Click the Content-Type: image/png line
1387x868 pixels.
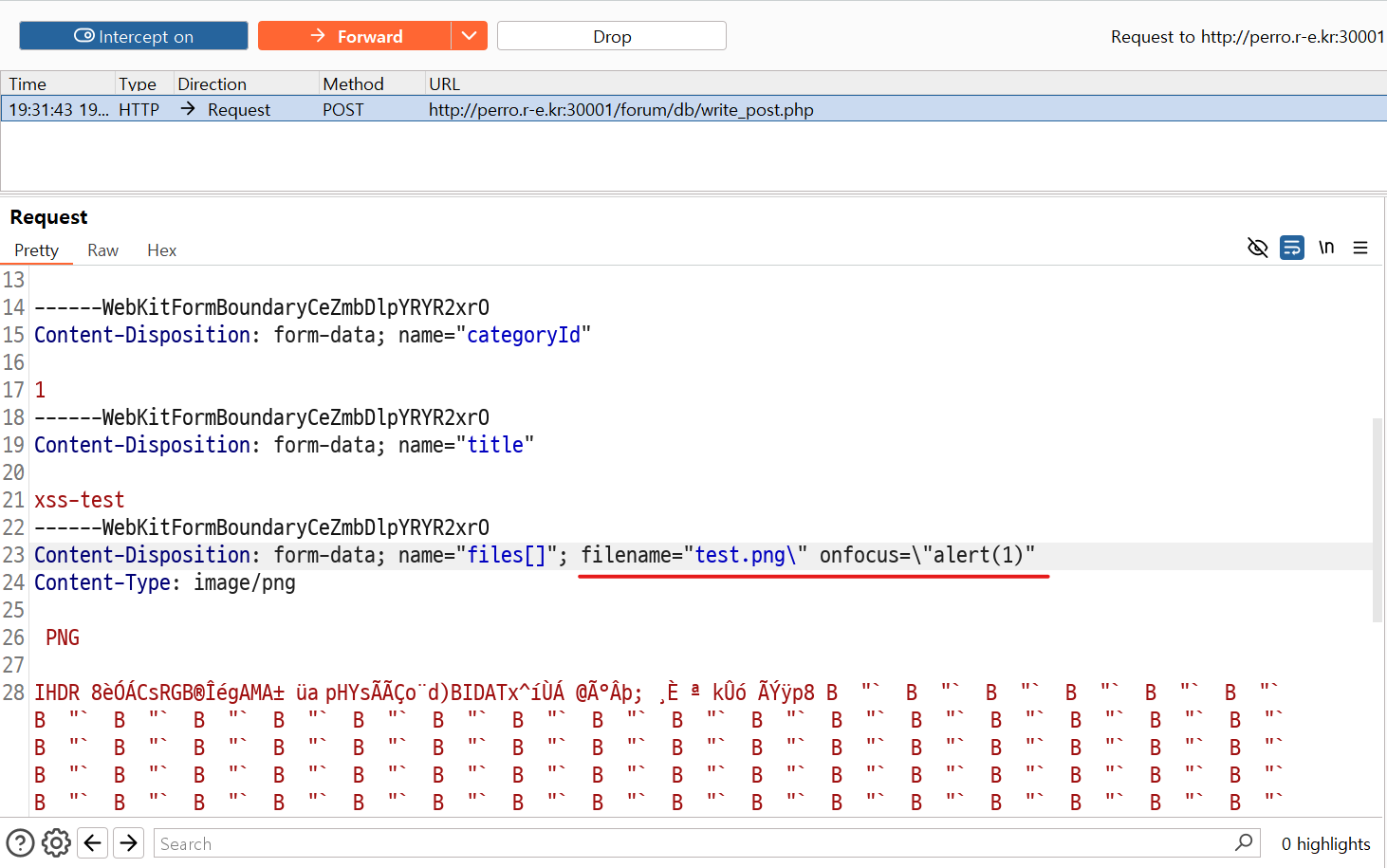(165, 582)
